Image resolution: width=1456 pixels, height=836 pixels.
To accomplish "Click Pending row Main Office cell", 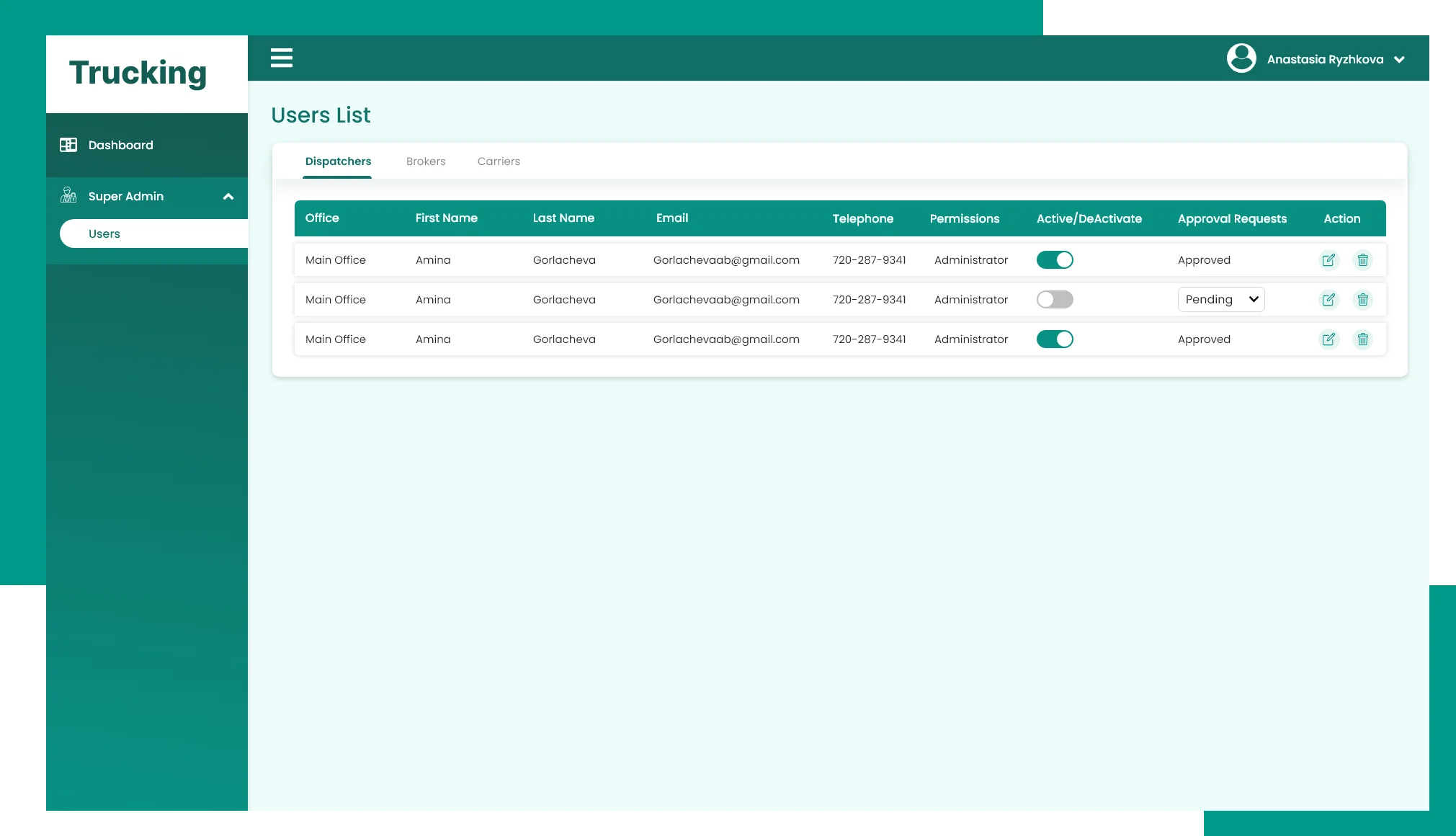I will pyautogui.click(x=335, y=299).
